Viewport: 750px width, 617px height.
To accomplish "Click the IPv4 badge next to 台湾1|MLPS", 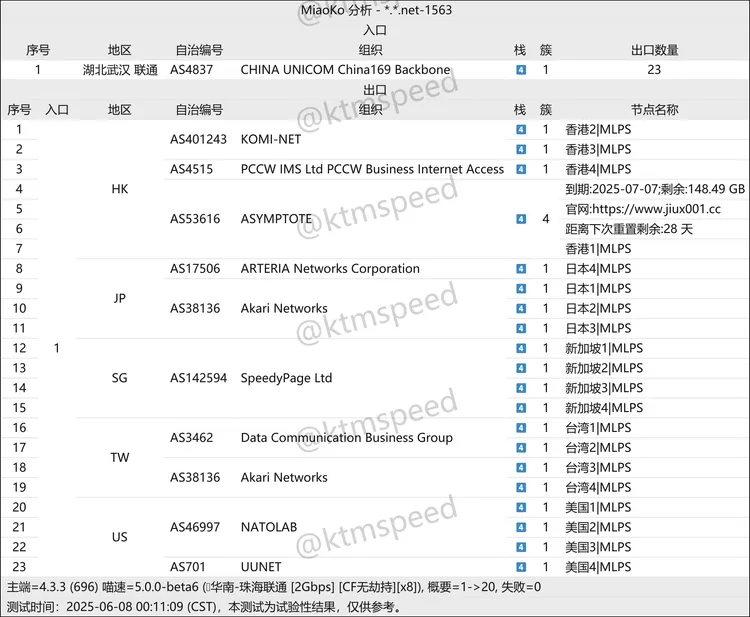I will [520, 427].
